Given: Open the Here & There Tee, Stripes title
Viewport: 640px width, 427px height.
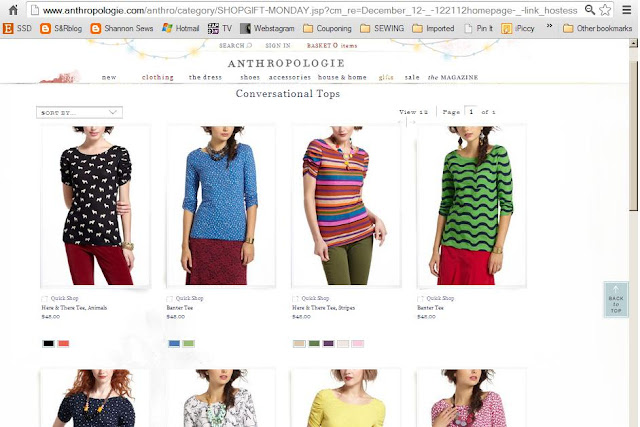Looking at the screenshot, I should (323, 308).
